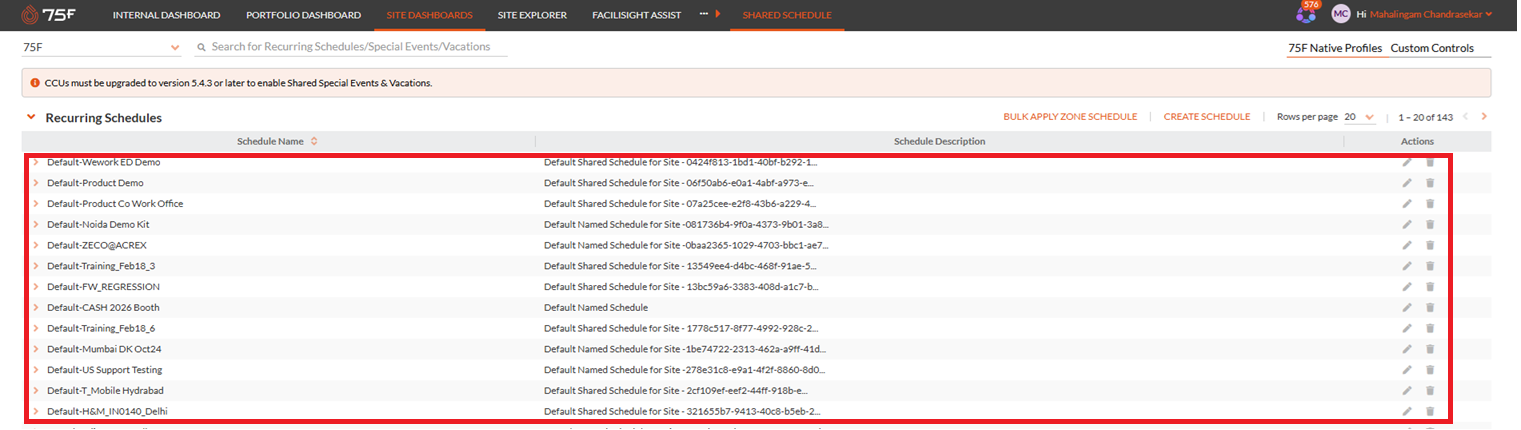
Task: Expand the Default-CASH 2026 Booth row
Action: click(x=35, y=307)
